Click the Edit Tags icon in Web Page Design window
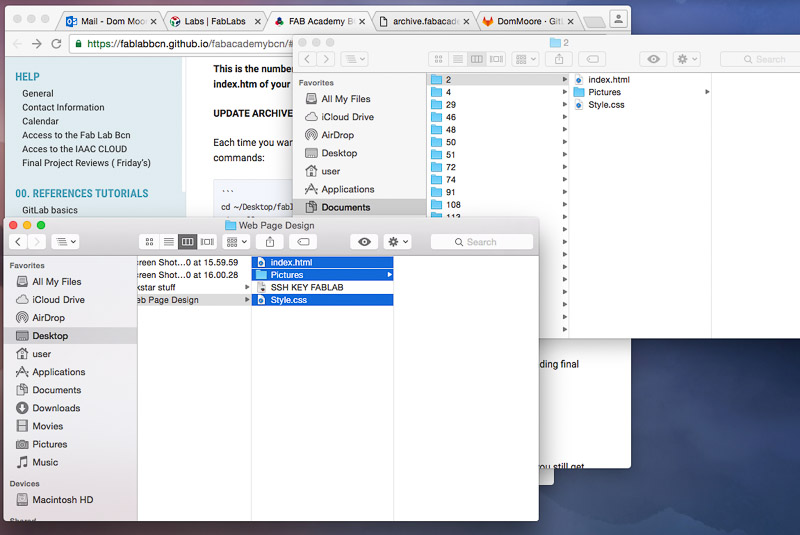800x535 pixels. 303,242
